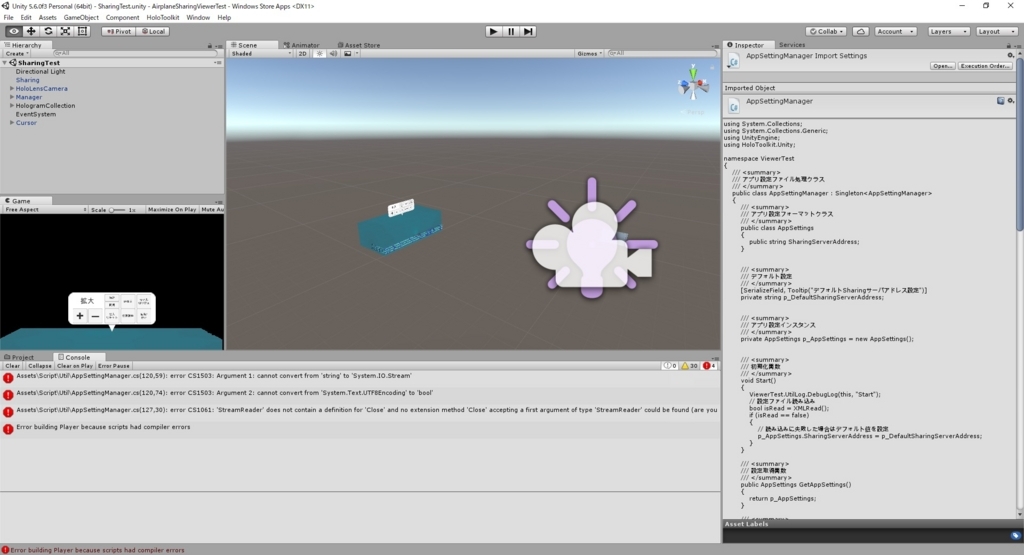This screenshot has height=555, width=1024.
Task: Toggle Pivot/Center handle mode
Action: point(119,31)
